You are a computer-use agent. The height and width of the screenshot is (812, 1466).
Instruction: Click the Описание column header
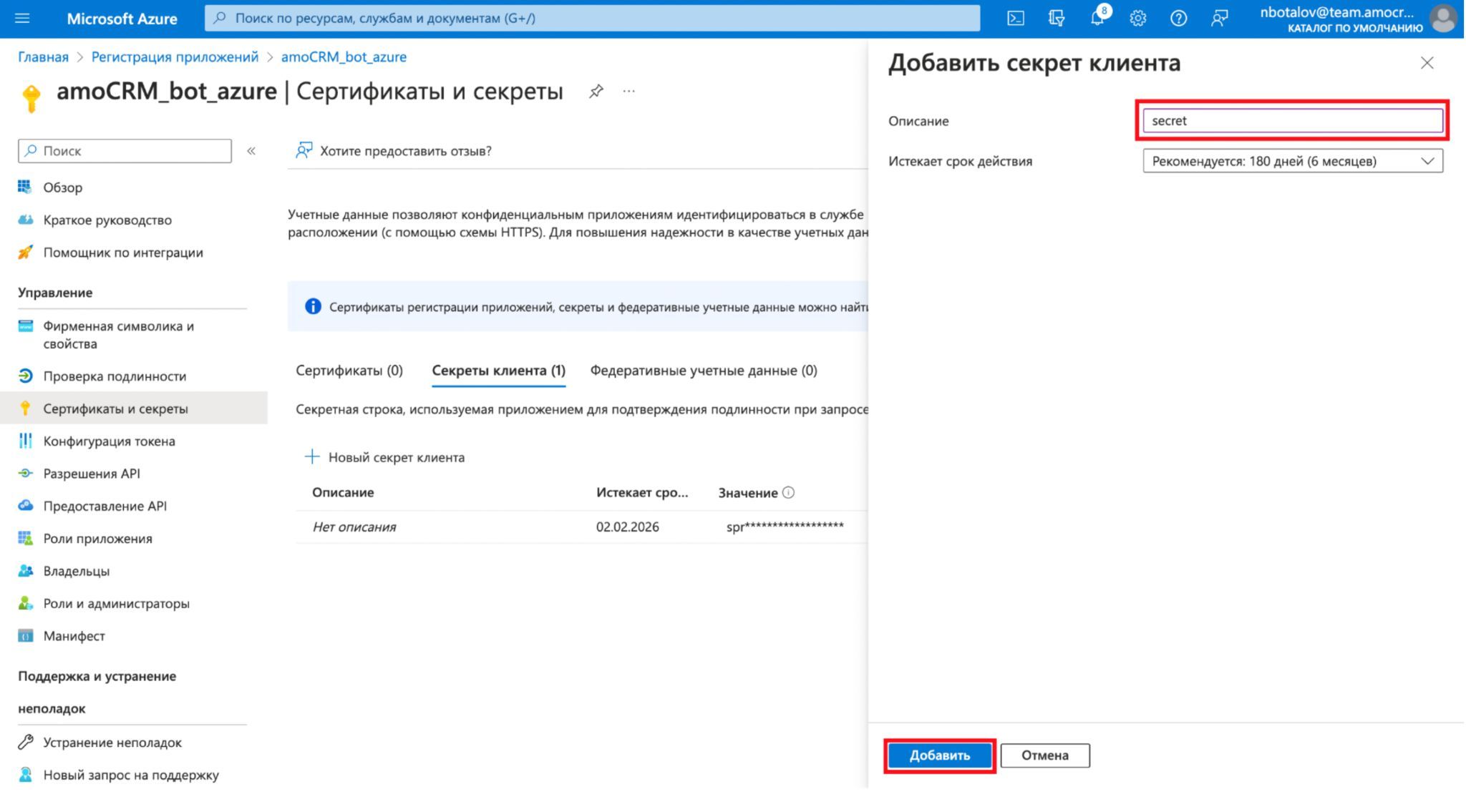[343, 492]
